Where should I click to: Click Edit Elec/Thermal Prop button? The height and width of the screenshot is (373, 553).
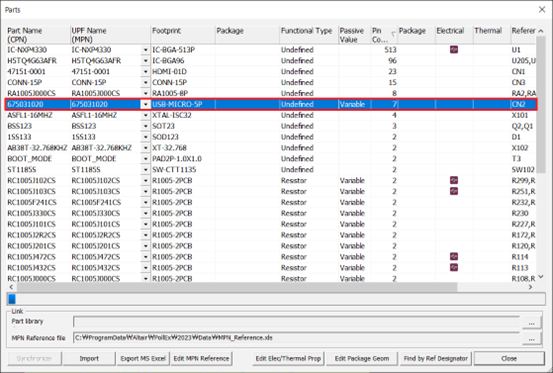pyautogui.click(x=288, y=359)
